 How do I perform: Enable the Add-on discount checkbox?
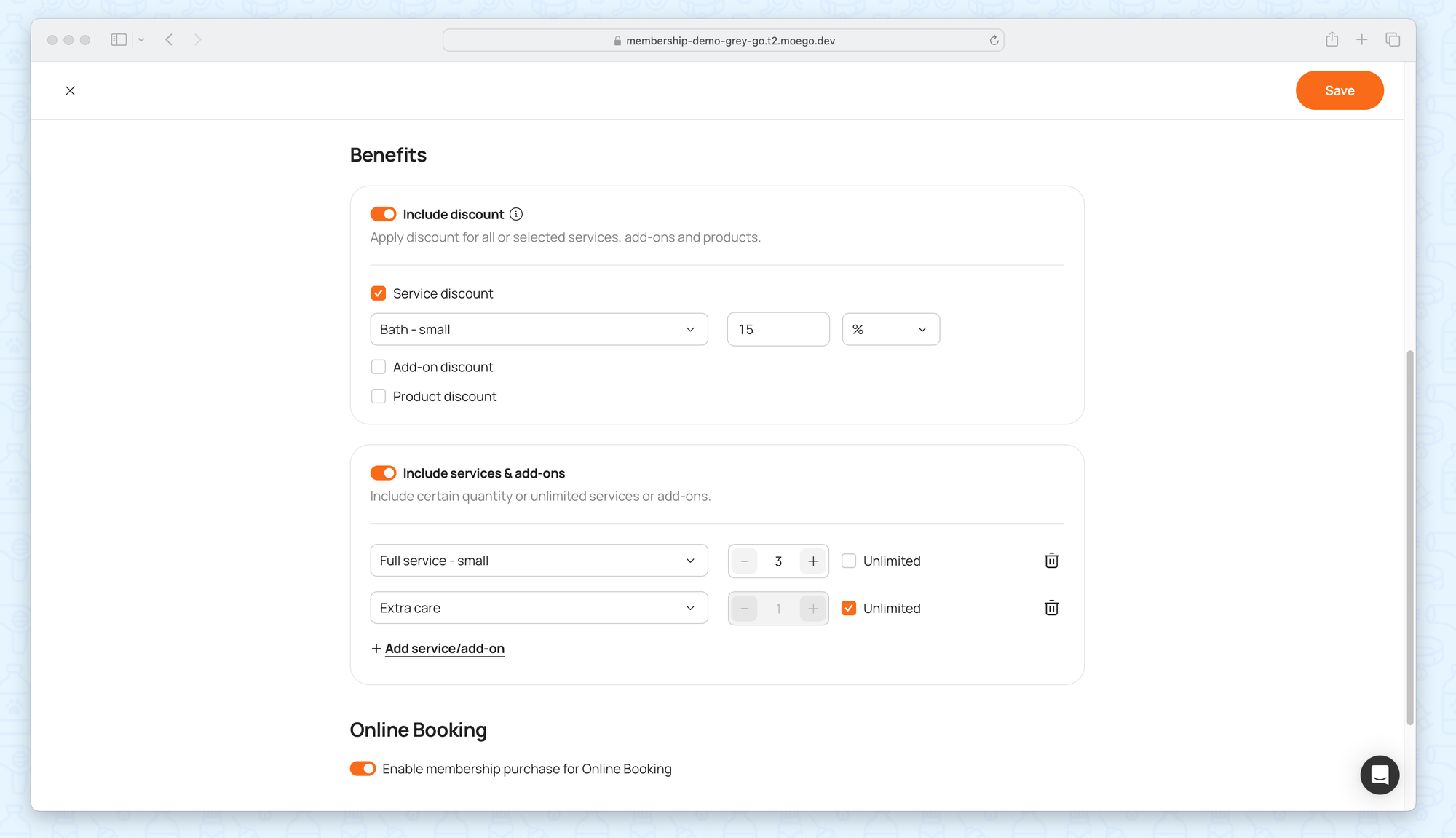coord(379,367)
